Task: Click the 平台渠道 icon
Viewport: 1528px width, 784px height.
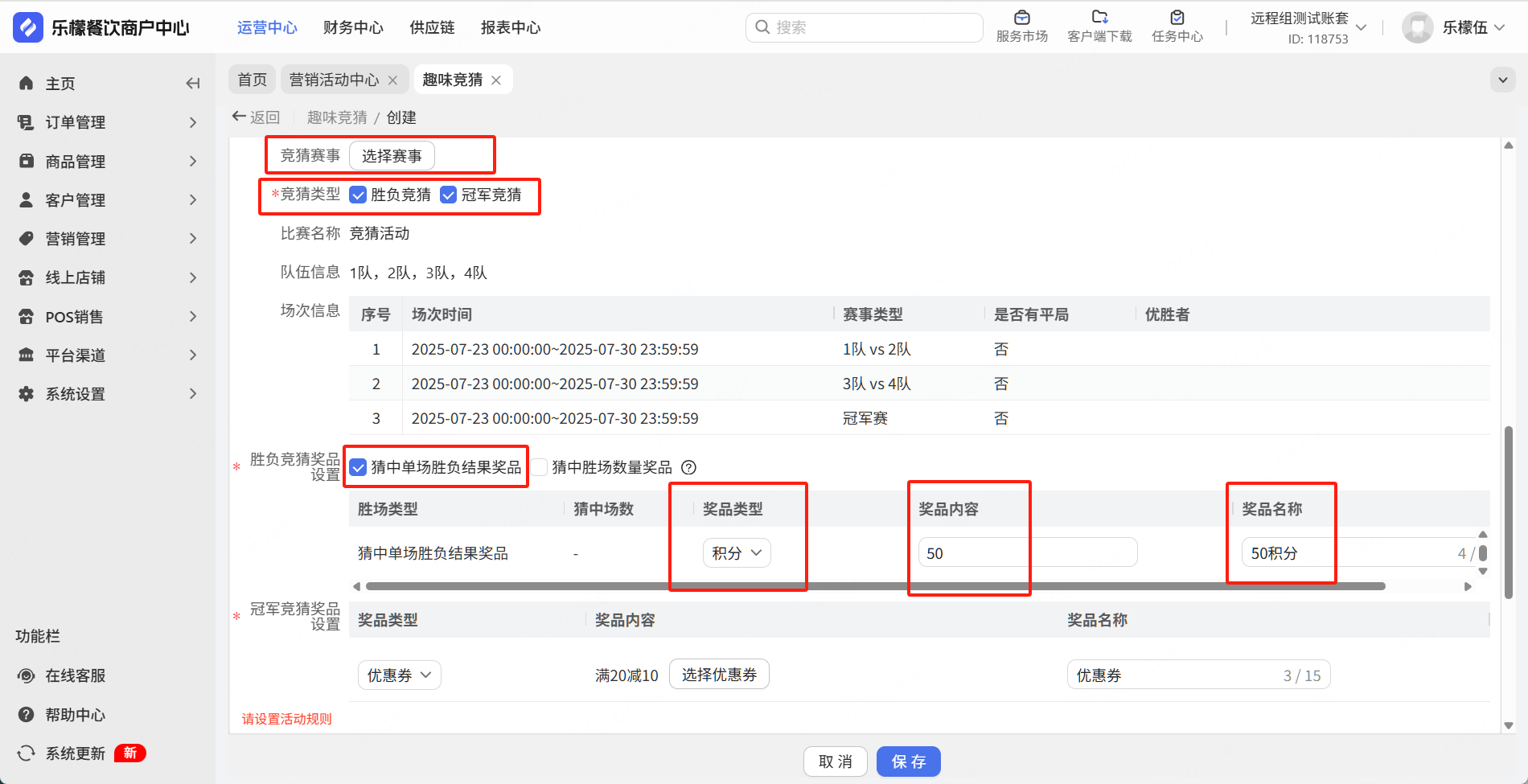Action: point(27,355)
